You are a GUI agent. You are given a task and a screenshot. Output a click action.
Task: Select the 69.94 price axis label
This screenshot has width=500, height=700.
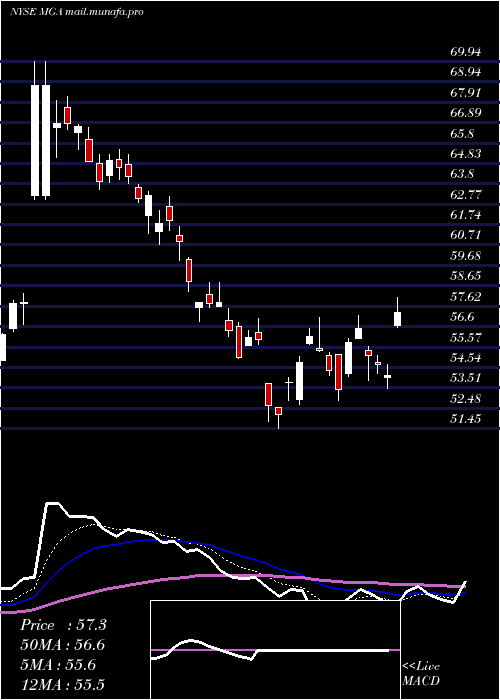466,52
